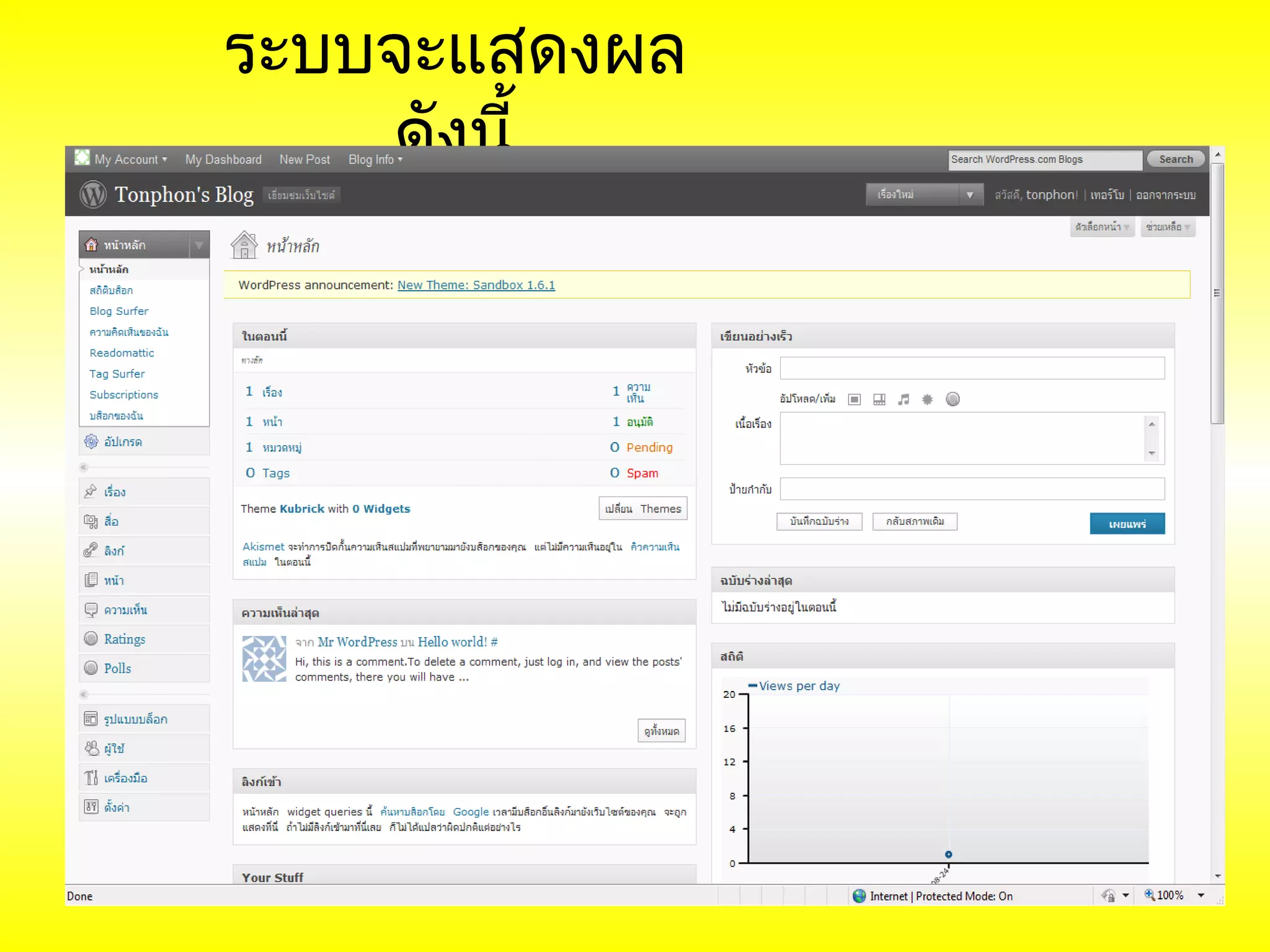Click the รูปแบบบล็อก appearance icon
The image size is (1270, 952).
pos(91,718)
